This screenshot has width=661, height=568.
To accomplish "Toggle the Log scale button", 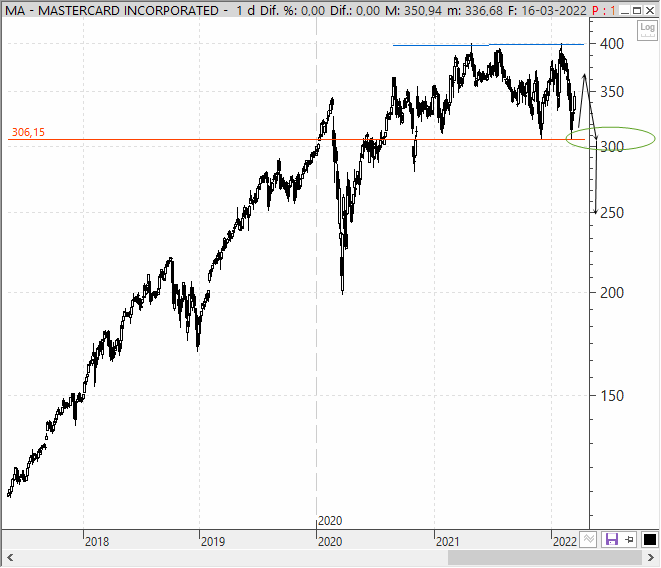I will [647, 30].
